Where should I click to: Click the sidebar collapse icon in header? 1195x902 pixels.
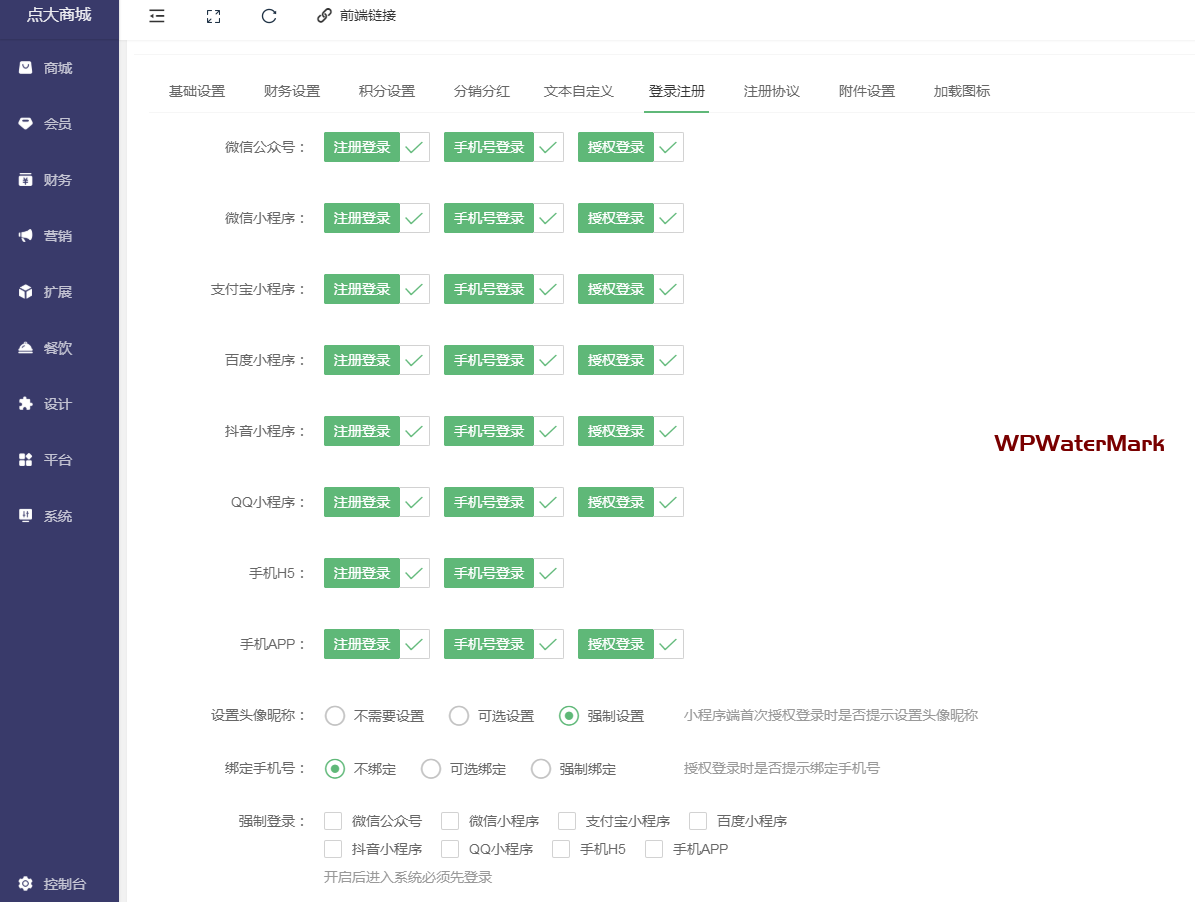[156, 16]
